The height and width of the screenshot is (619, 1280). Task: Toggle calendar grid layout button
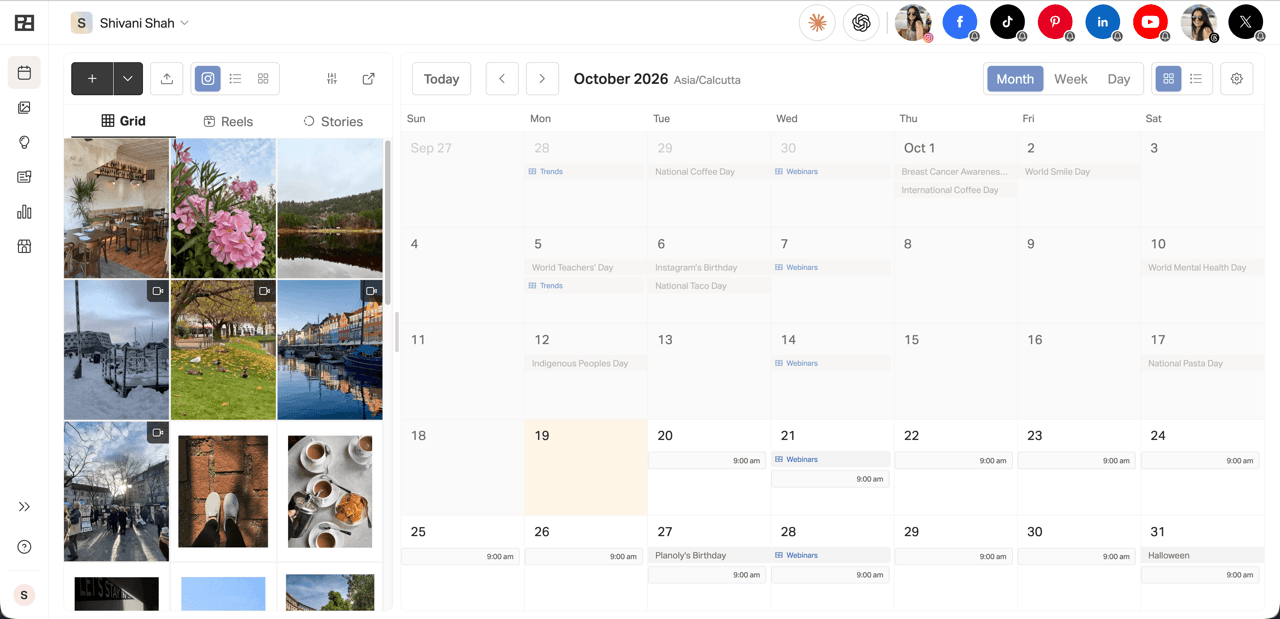[1168, 79]
